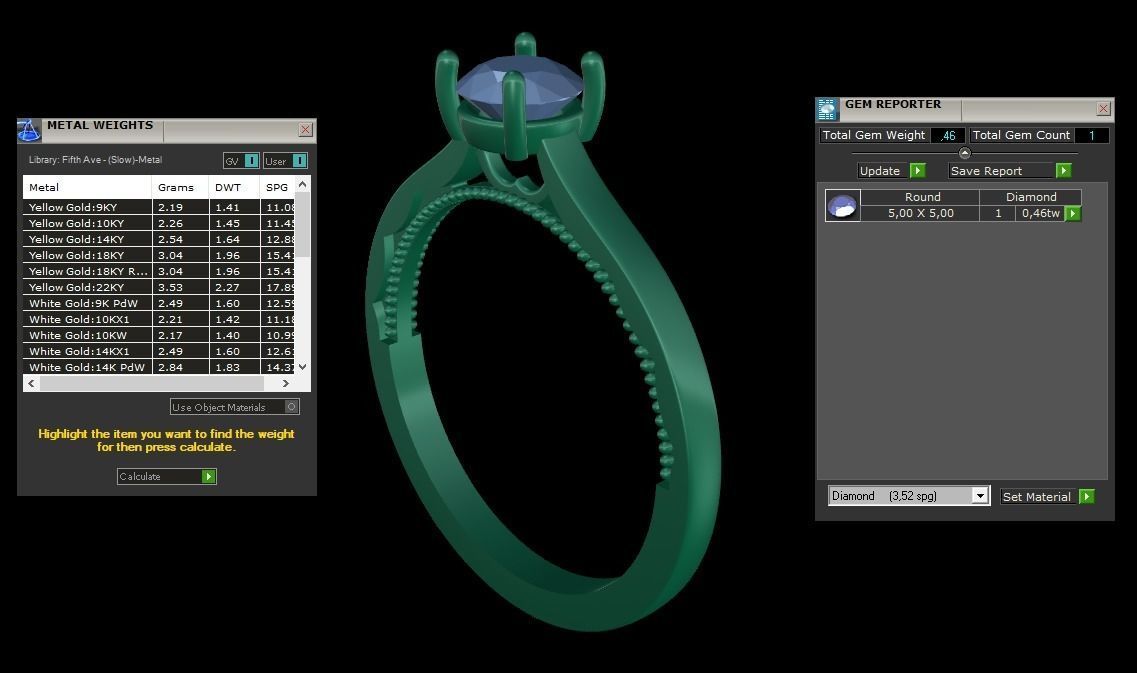Click the Round shape header cell
Viewport: 1137px width, 673px height.
922,197
